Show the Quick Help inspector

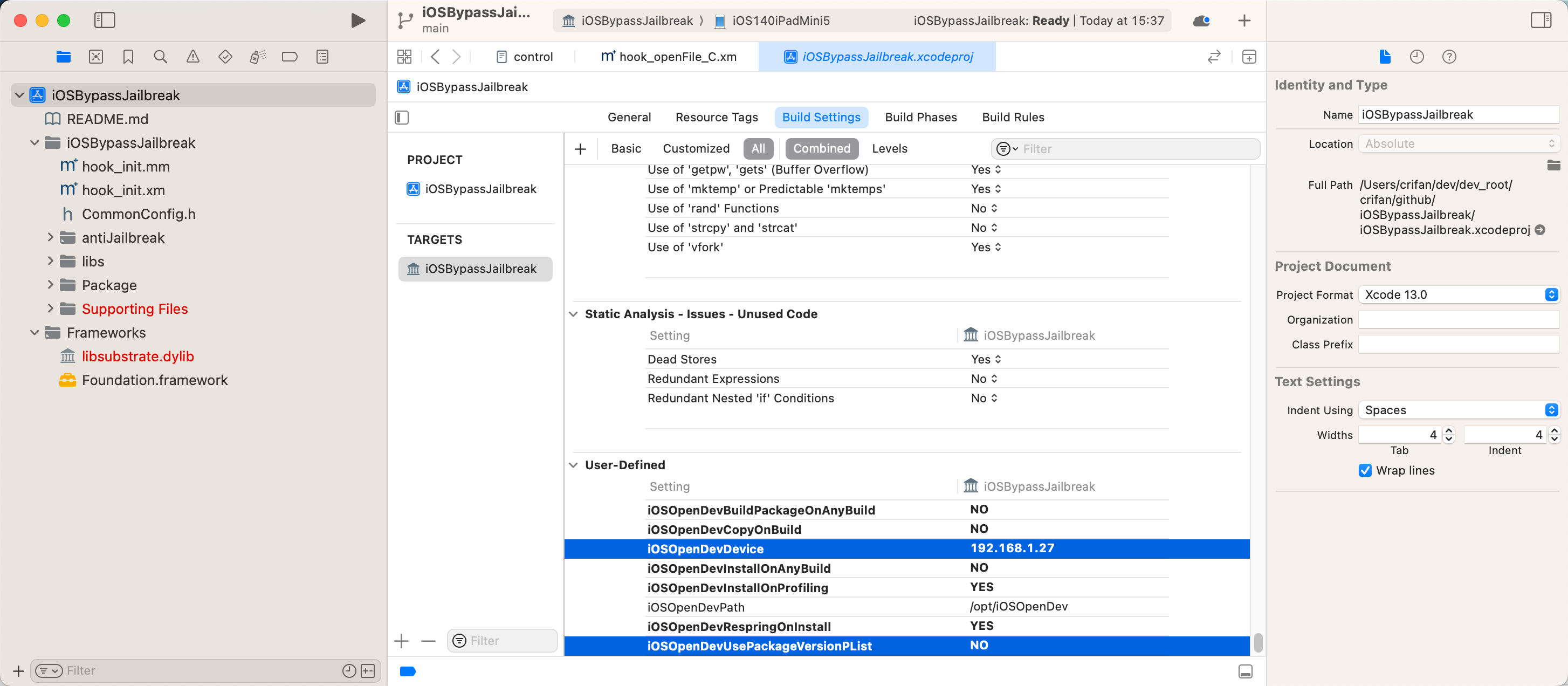(1449, 57)
